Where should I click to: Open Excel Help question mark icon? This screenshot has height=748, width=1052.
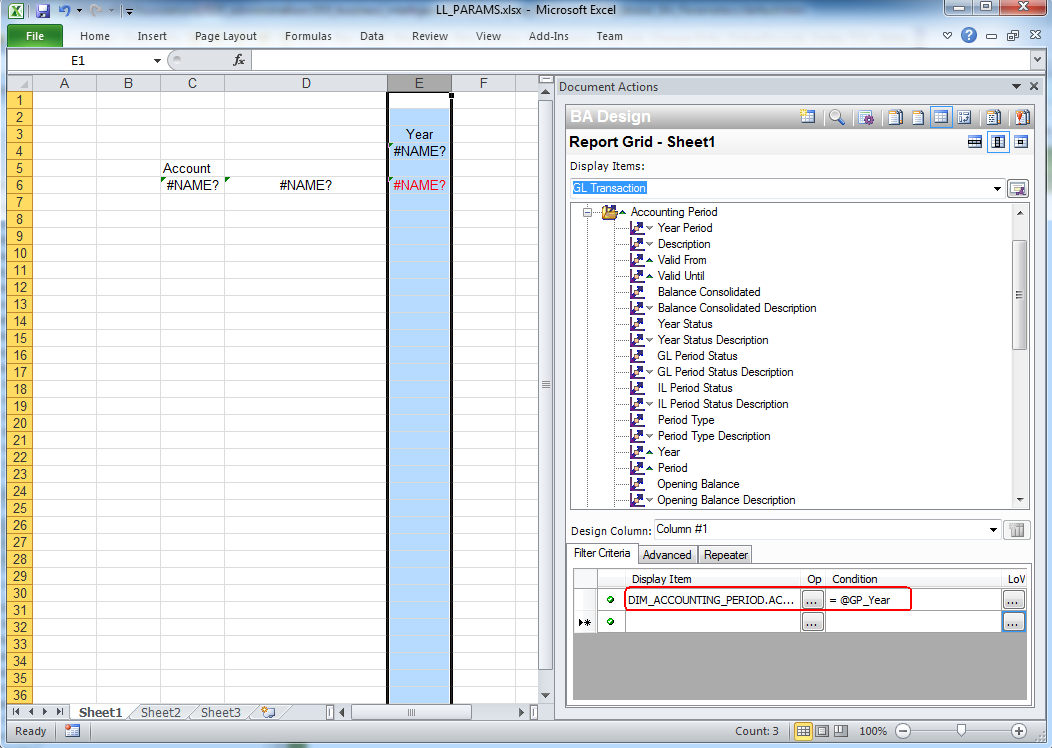point(968,36)
